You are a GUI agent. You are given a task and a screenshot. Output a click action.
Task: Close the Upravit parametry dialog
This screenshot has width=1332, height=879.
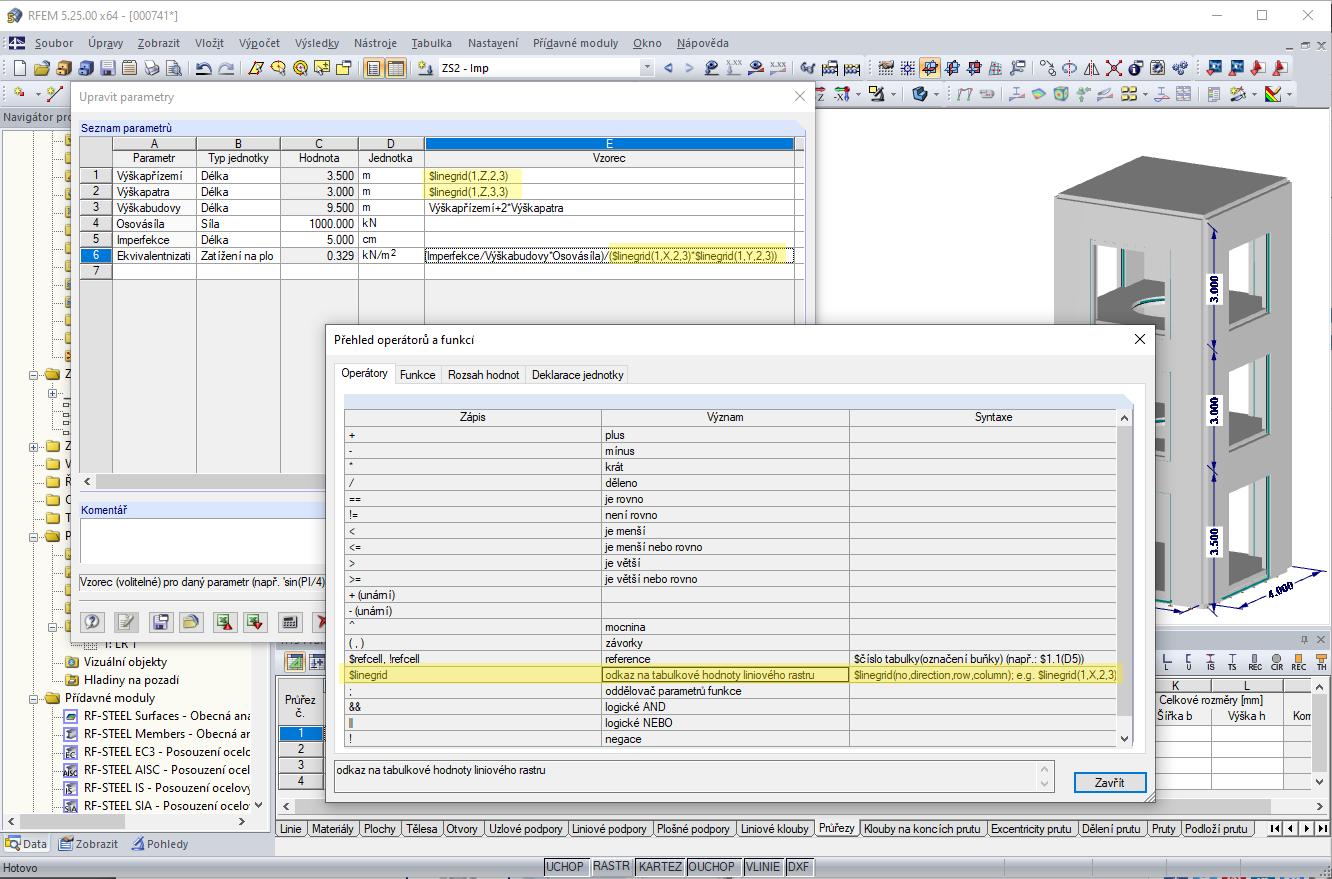[799, 96]
